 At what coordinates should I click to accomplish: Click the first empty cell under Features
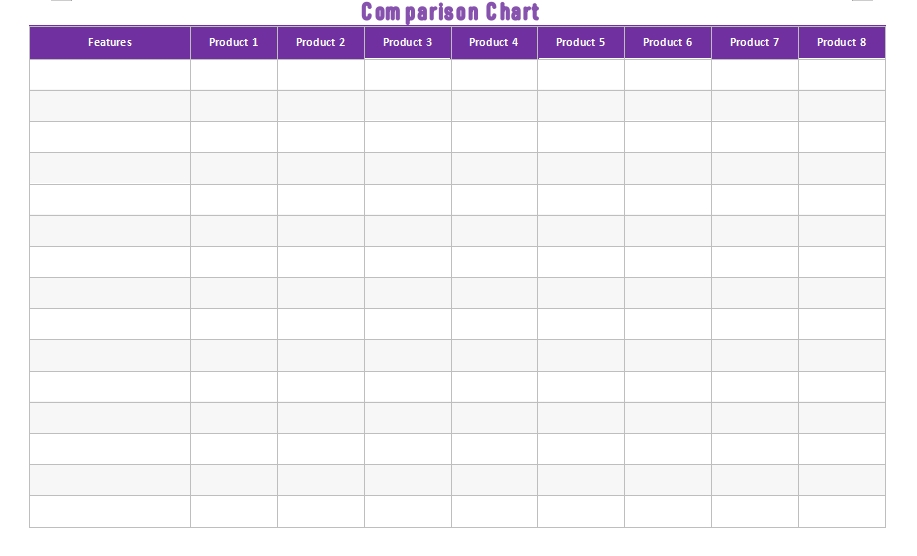click(x=110, y=75)
